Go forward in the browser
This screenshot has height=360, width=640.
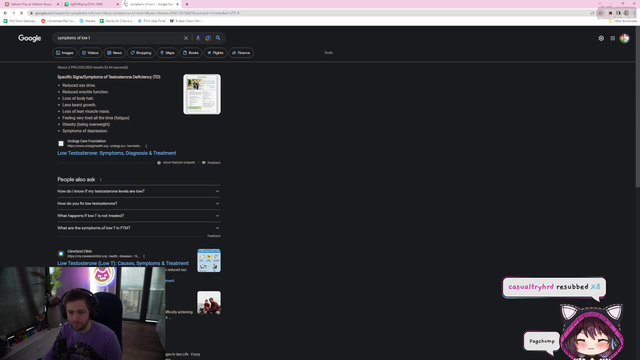(13, 13)
